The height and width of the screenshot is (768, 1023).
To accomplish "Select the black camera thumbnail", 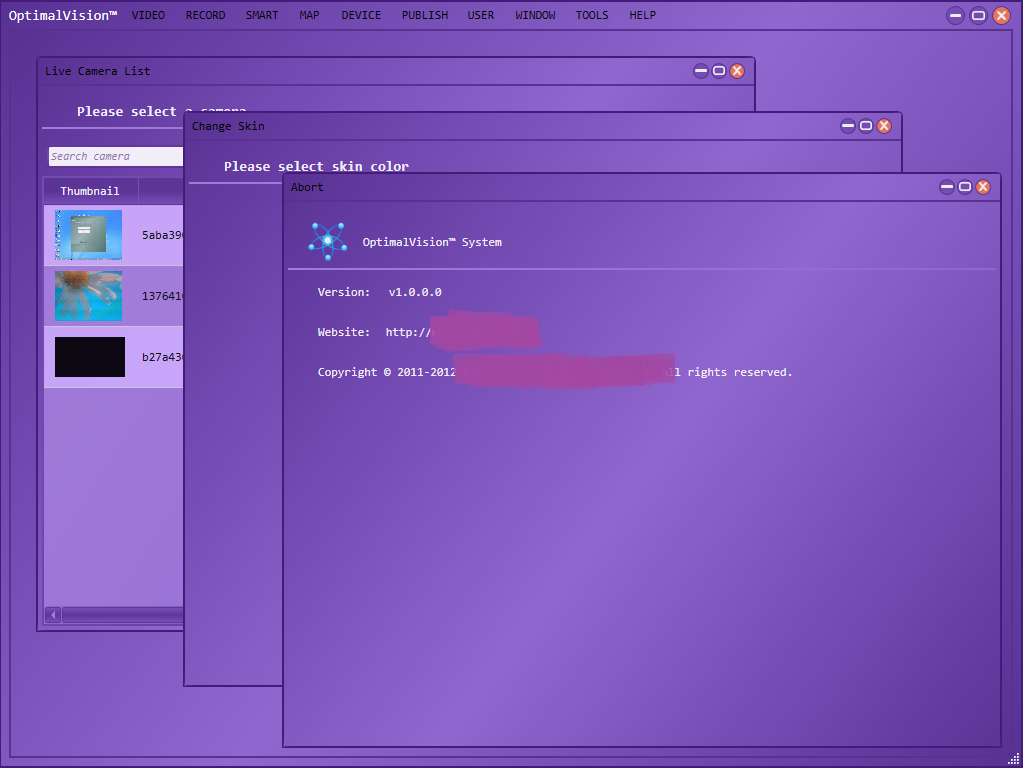I will pyautogui.click(x=89, y=357).
